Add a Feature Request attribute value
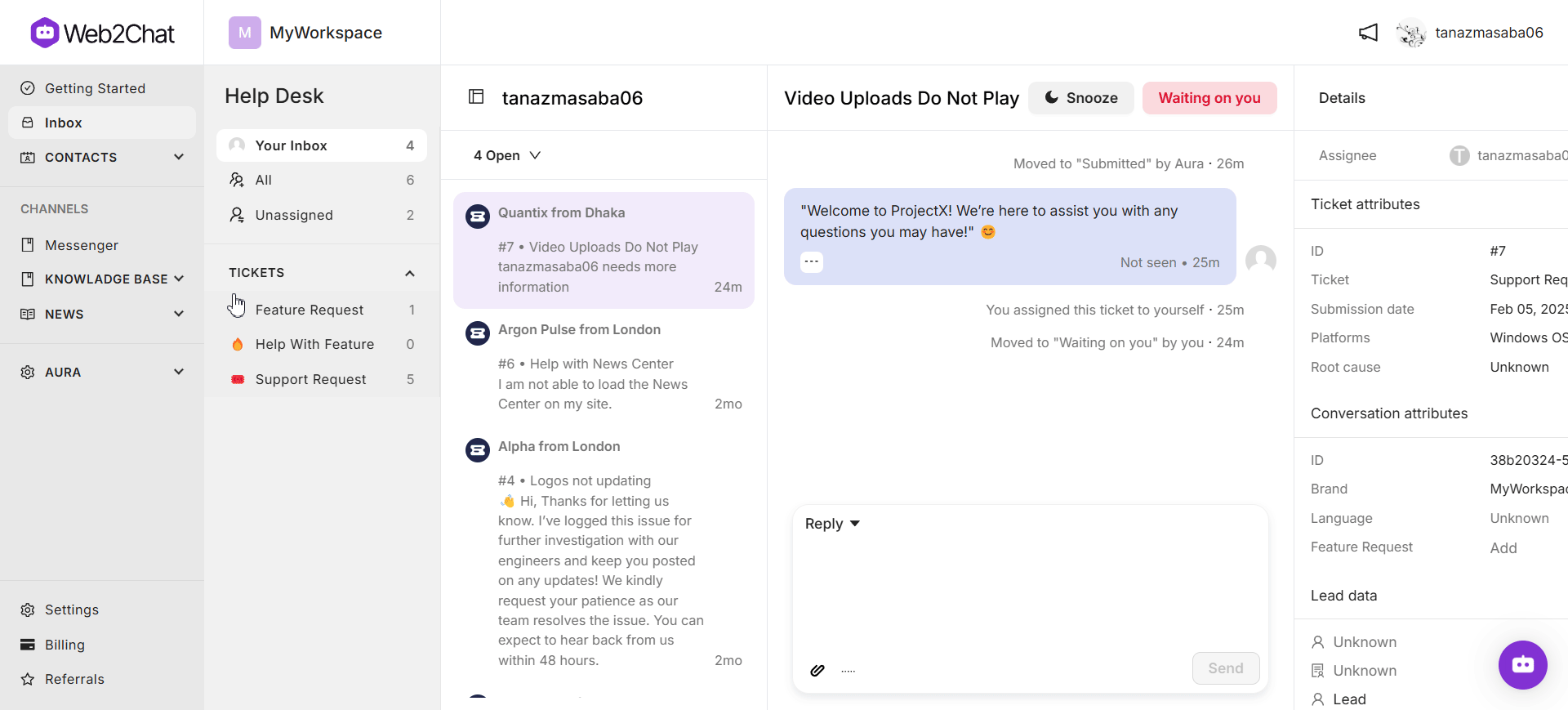The image size is (1568, 710). tap(1503, 548)
